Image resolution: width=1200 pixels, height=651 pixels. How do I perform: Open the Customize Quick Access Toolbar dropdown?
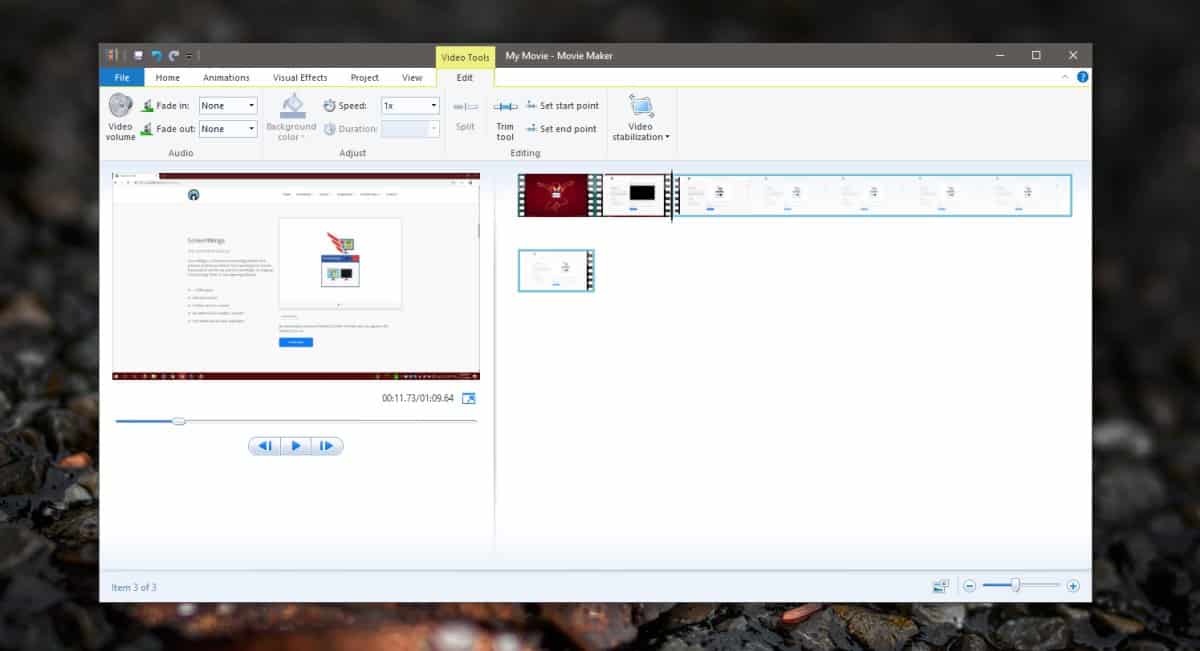point(190,55)
